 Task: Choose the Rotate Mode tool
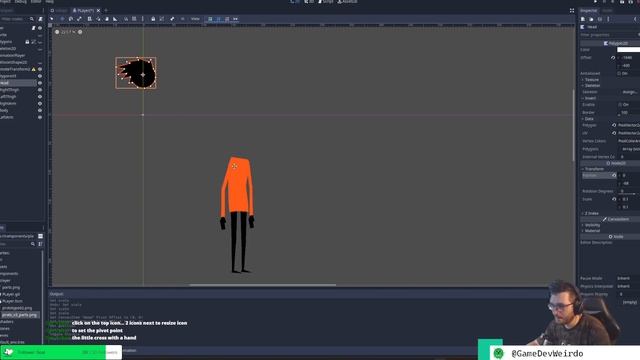[x=71, y=19]
